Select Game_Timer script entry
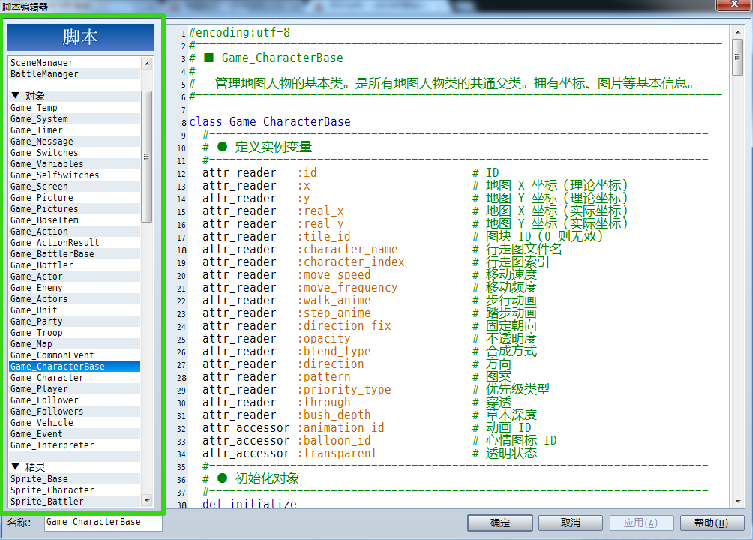 [74, 130]
